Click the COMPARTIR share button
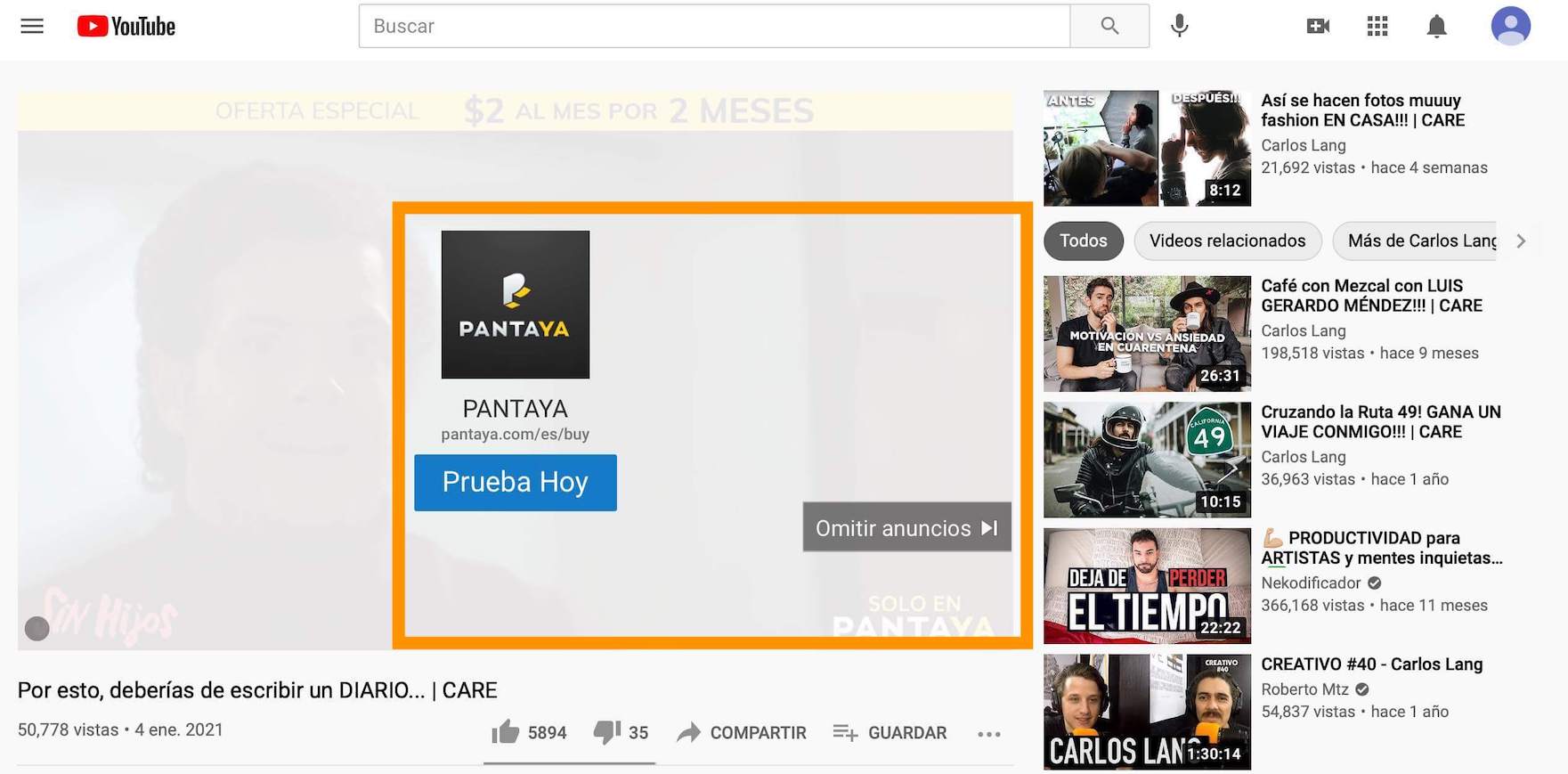The height and width of the screenshot is (774, 1568). [x=741, y=732]
